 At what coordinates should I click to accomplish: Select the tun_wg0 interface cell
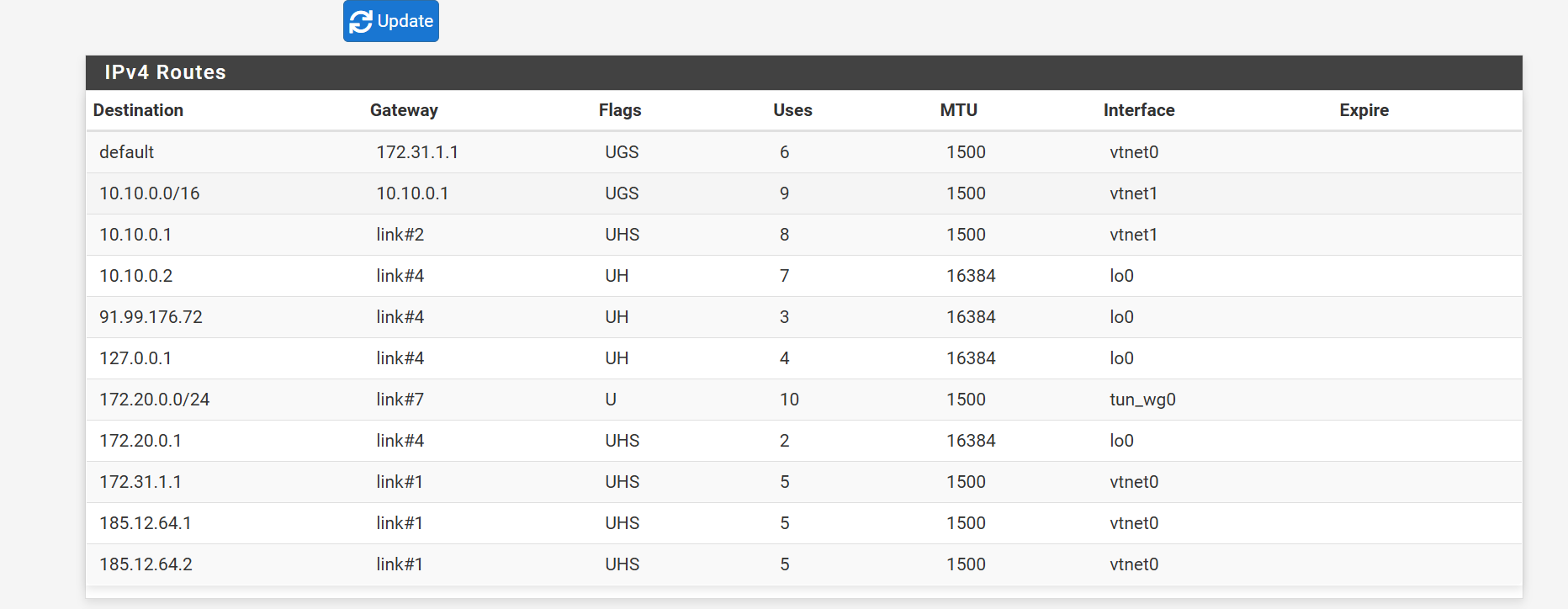[x=1142, y=400]
